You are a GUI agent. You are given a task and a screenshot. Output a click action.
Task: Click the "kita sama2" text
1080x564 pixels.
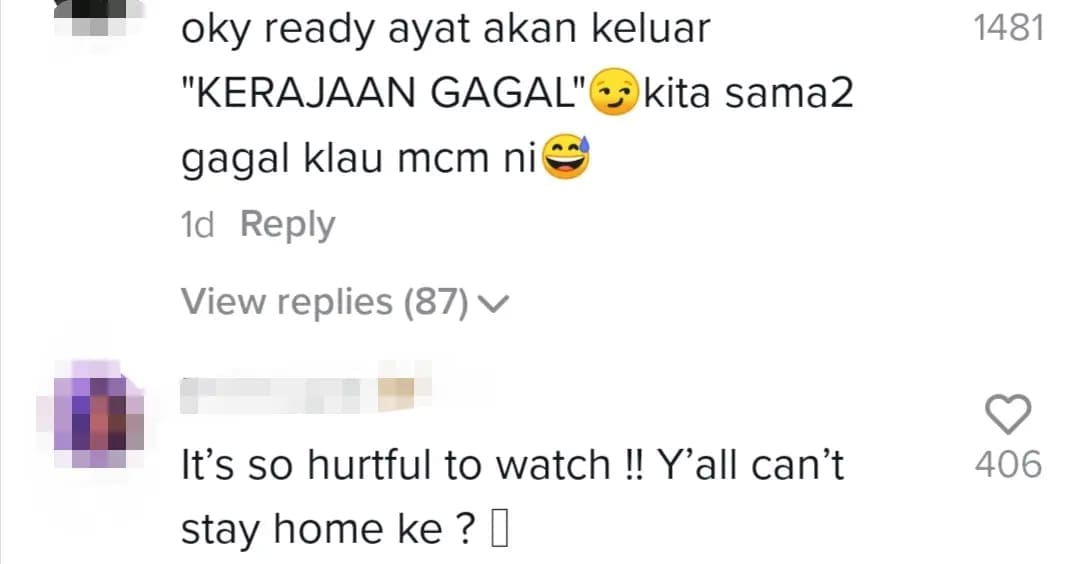click(748, 93)
